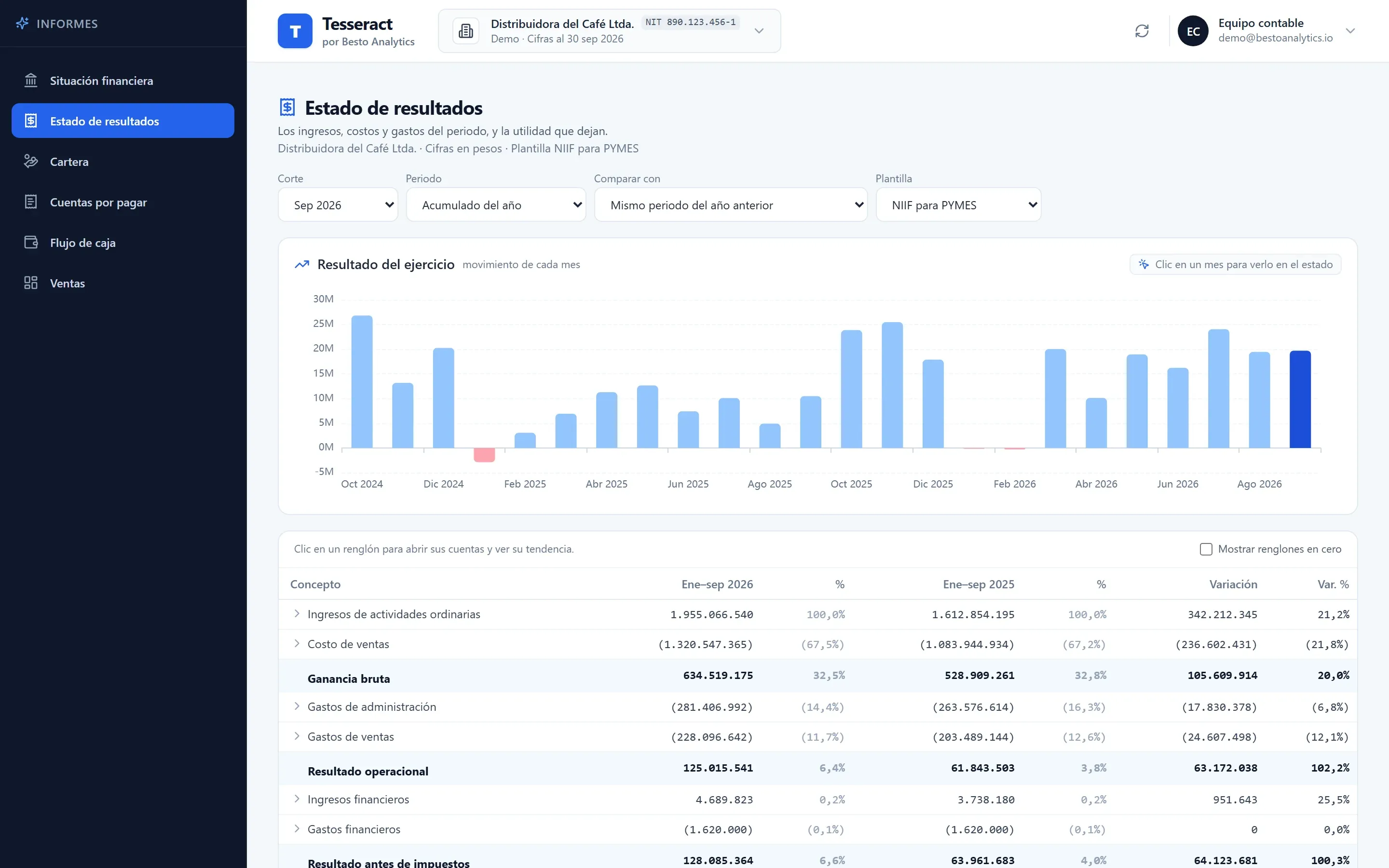Expand the Gastos financieros row
Image resolution: width=1389 pixels, height=868 pixels.
297,828
